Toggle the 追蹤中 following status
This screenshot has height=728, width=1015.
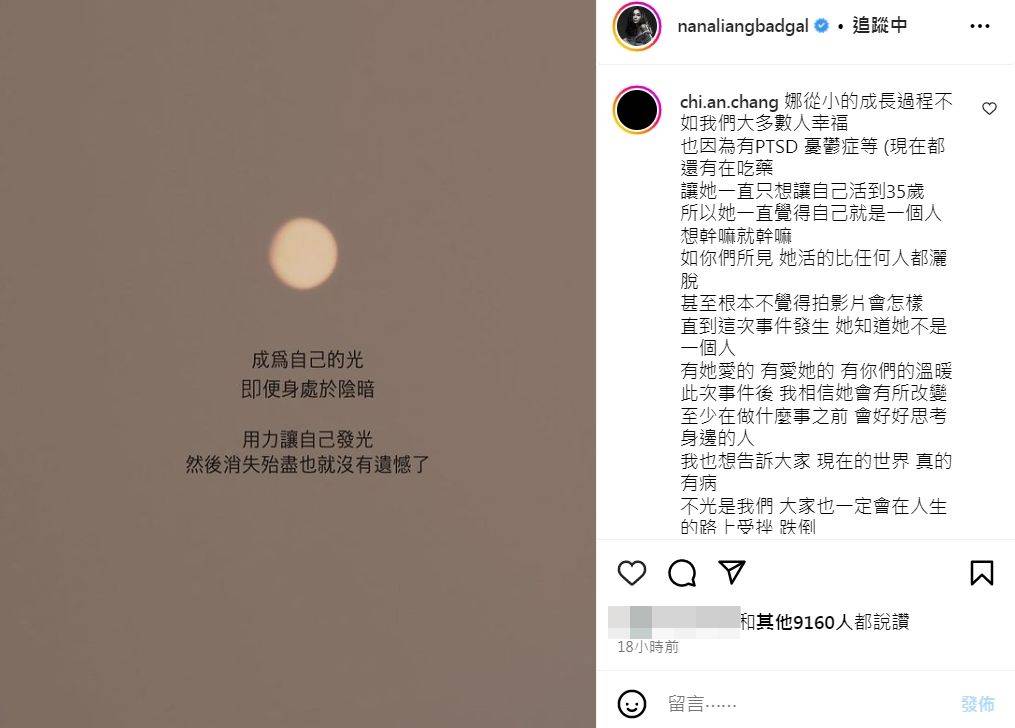click(879, 25)
